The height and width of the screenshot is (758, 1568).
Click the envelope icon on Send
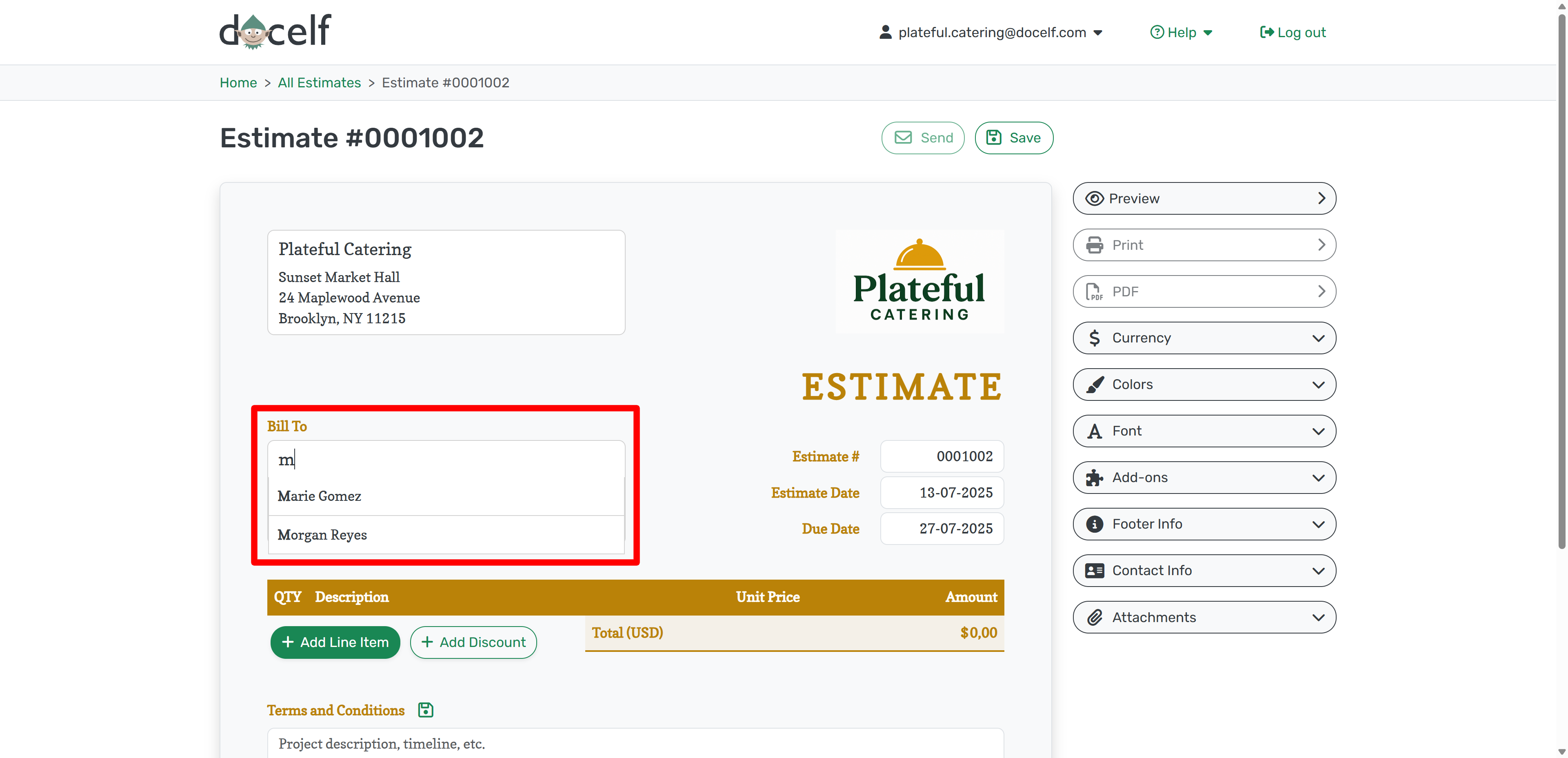(x=903, y=138)
